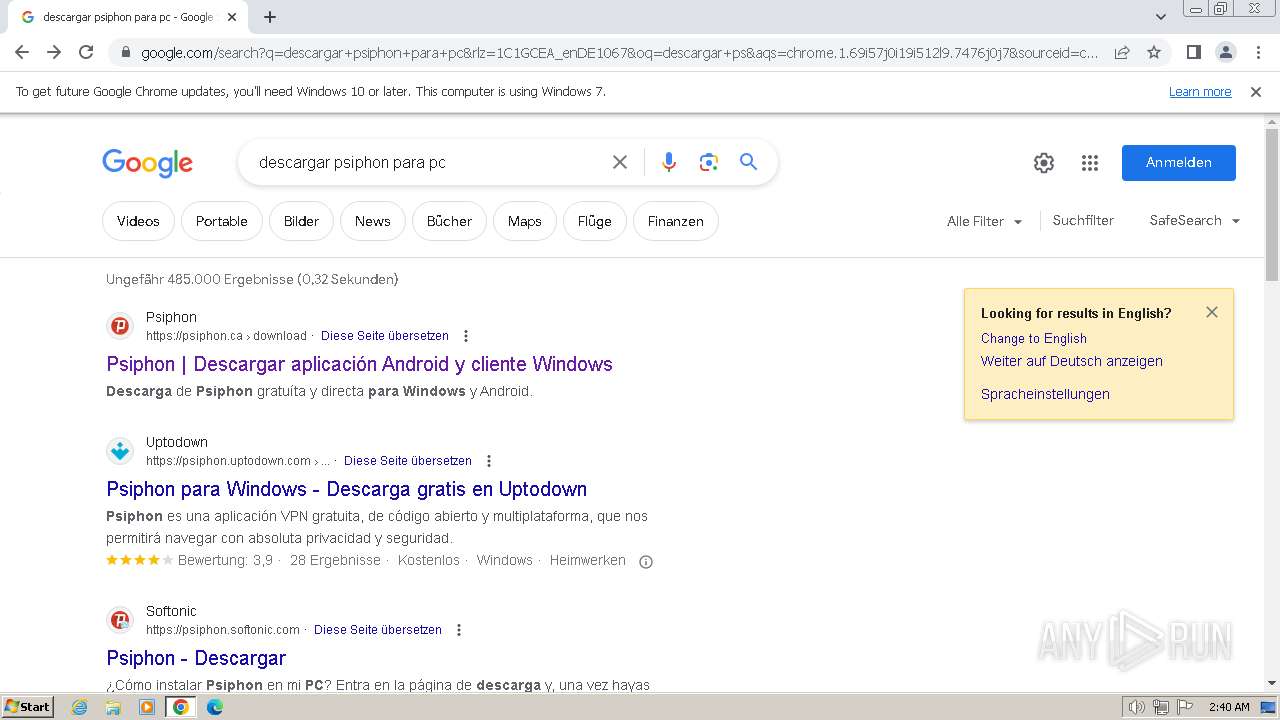Open Psiphon - Descargar Softonic result
Viewport: 1280px width, 720px height.
[x=196, y=658]
